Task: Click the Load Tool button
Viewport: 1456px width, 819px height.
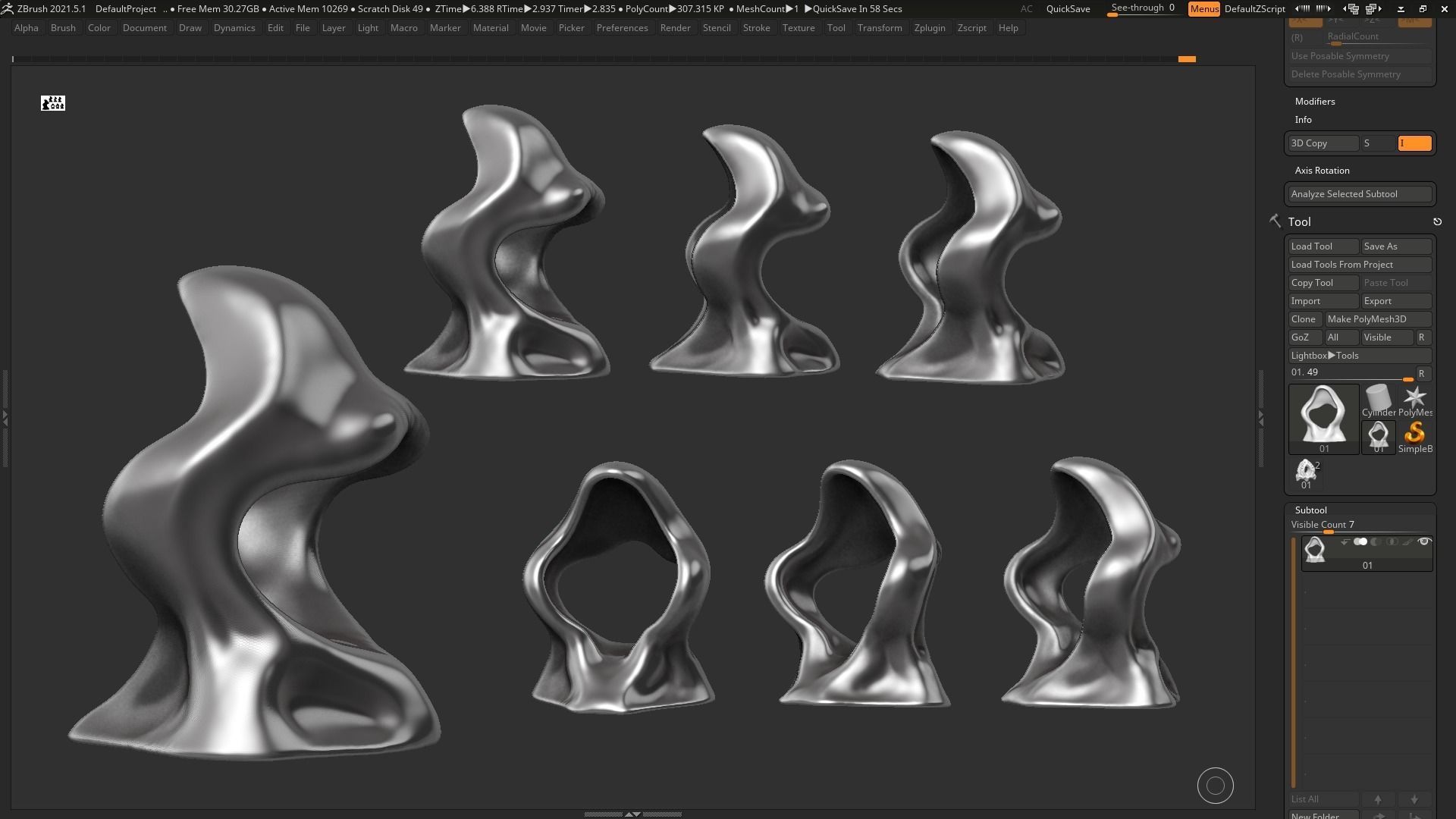Action: point(1323,246)
